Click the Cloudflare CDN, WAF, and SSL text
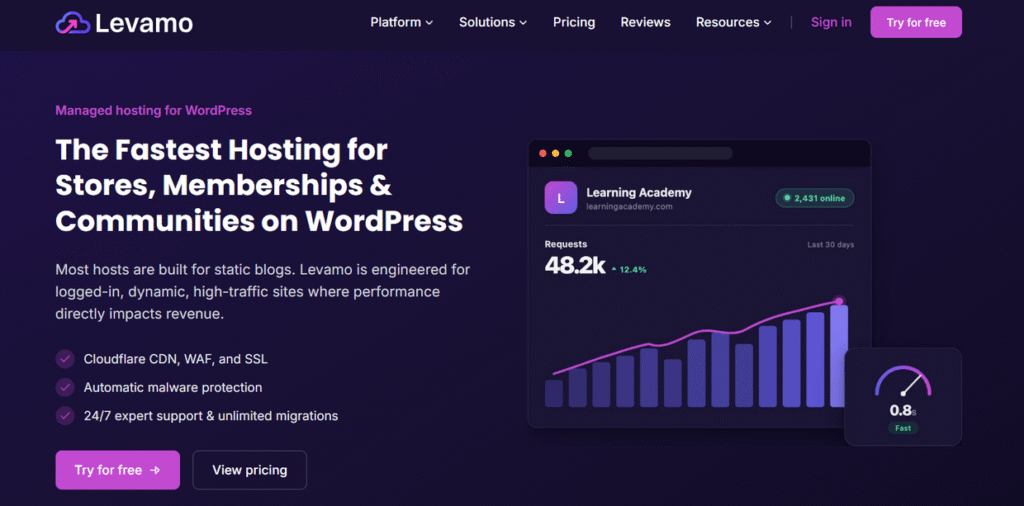 [x=176, y=359]
